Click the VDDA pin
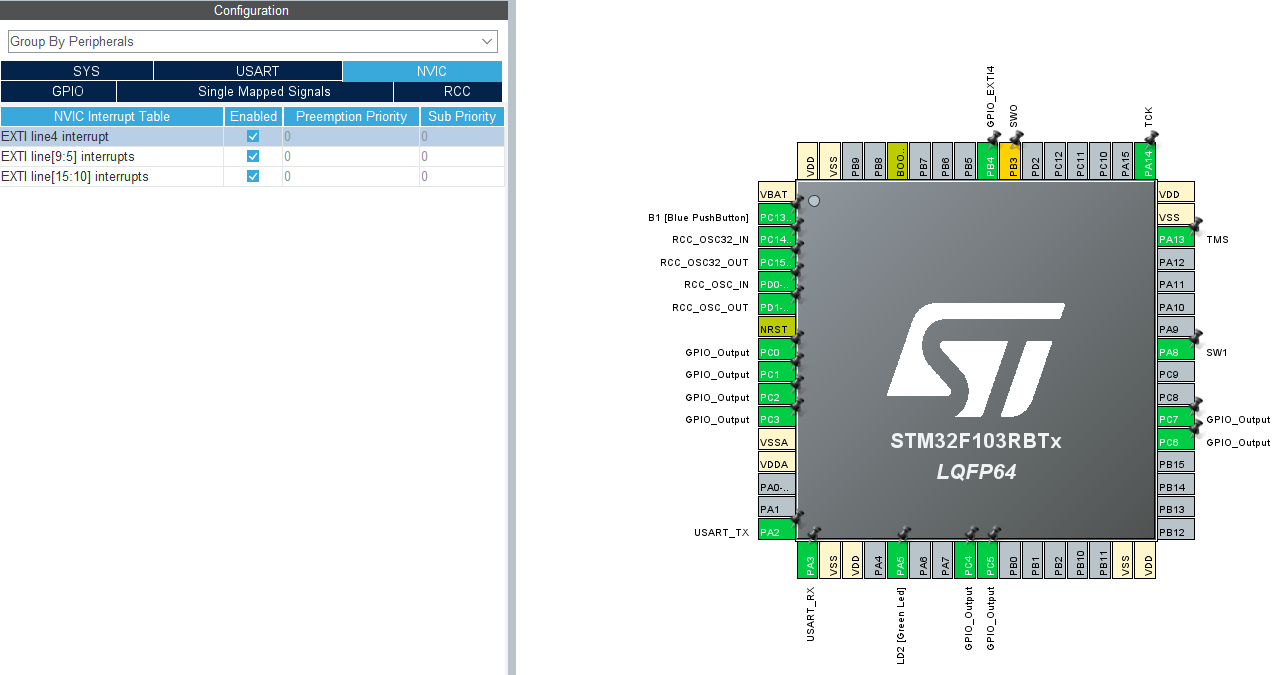The height and width of the screenshot is (675, 1280). coord(777,464)
